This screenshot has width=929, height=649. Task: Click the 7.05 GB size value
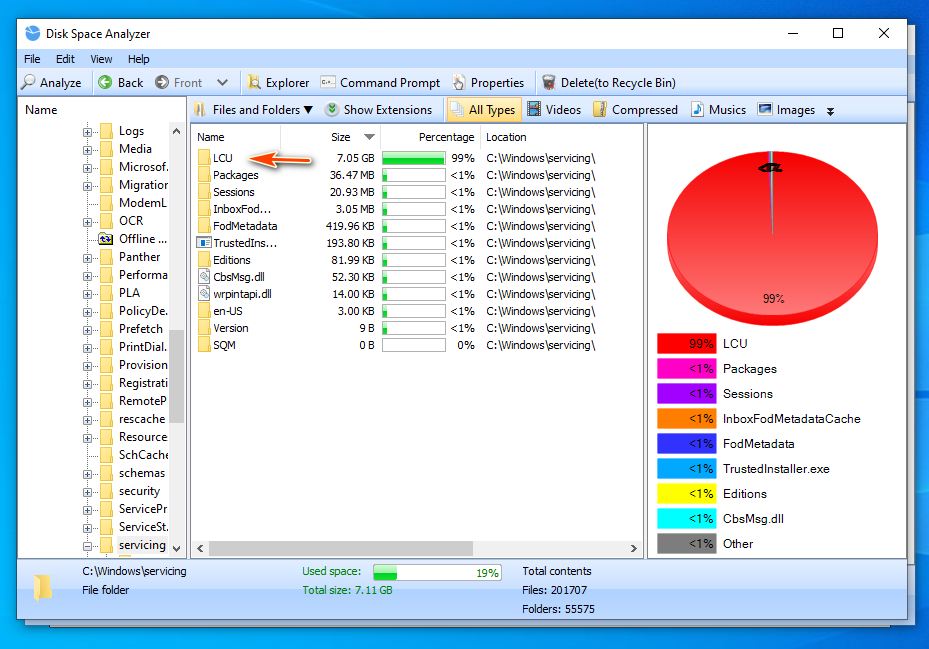(355, 158)
